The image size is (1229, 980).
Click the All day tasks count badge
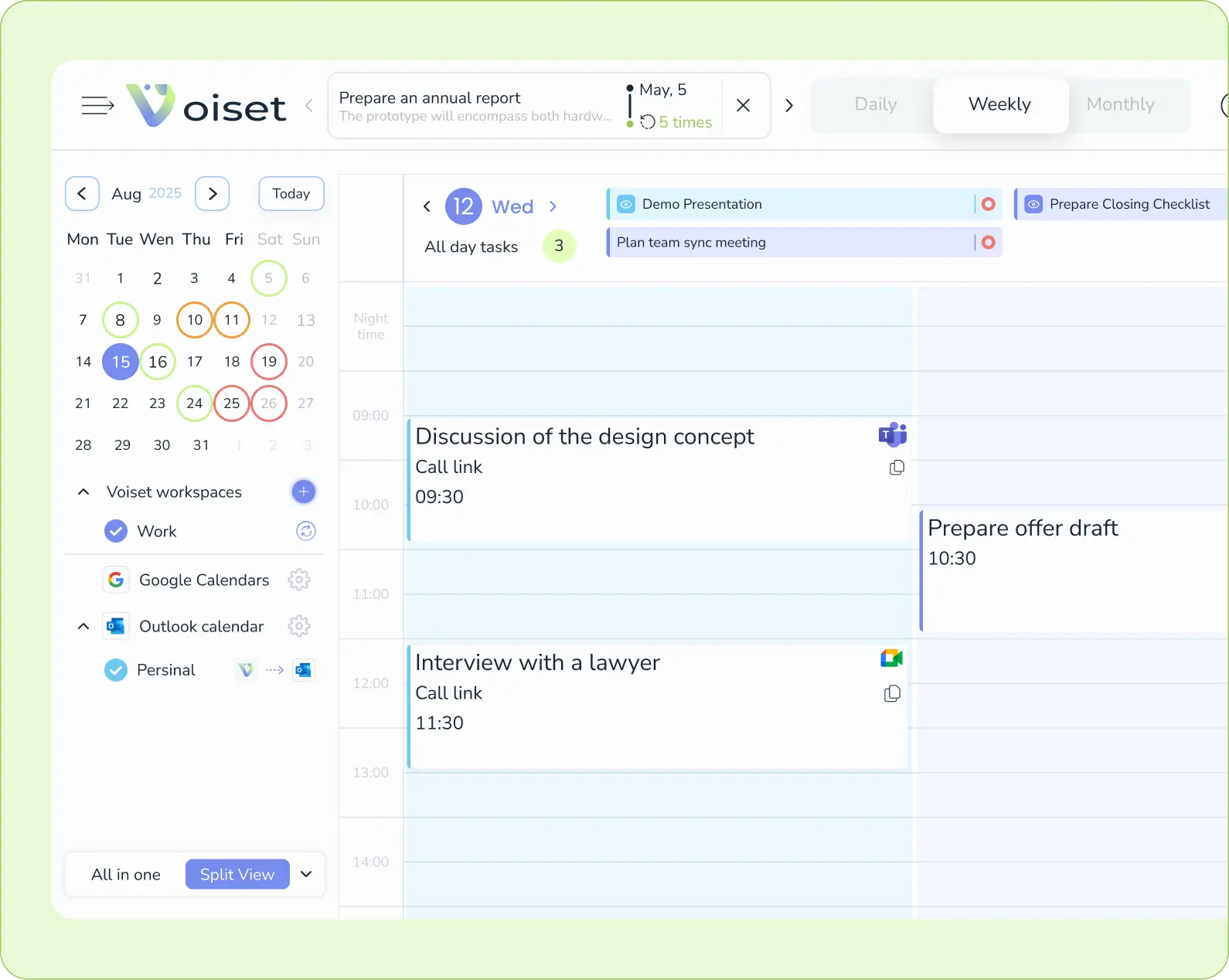coord(559,246)
